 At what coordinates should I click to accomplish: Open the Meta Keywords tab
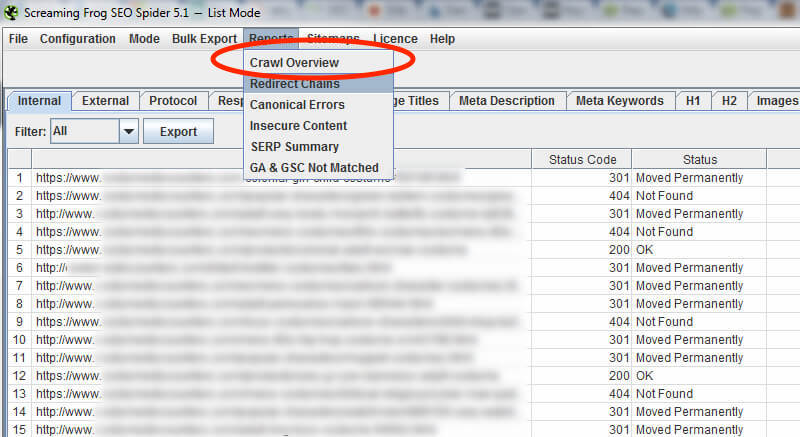[620, 101]
